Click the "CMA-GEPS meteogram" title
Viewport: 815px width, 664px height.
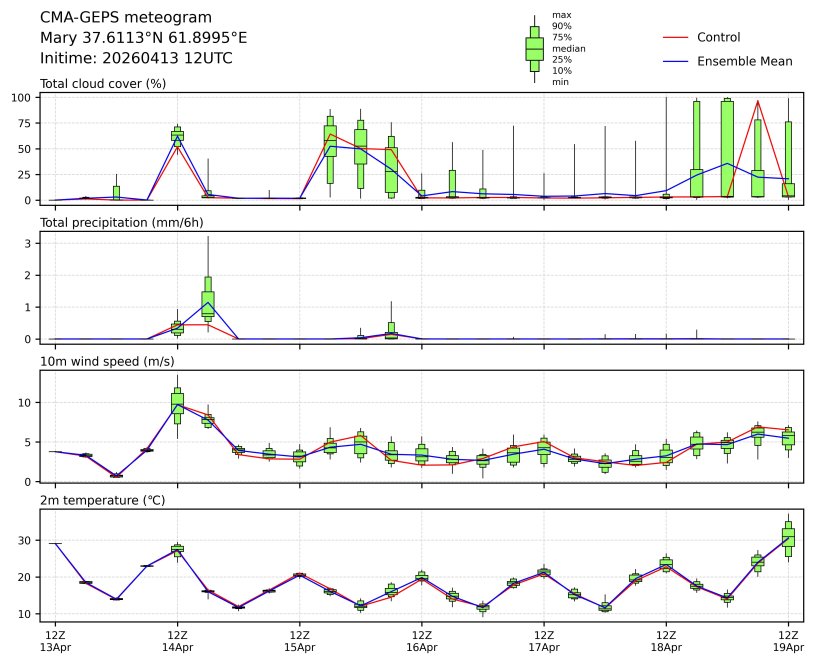click(126, 17)
